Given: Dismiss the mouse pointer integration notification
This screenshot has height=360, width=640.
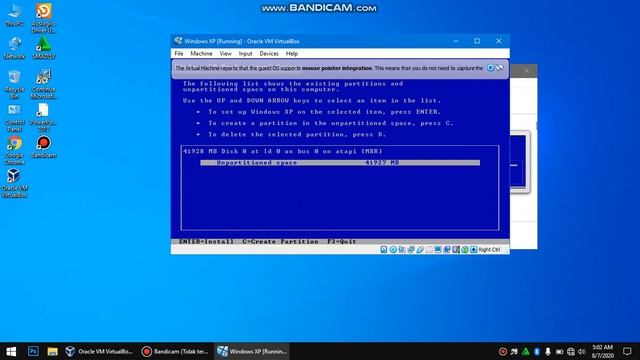Looking at the screenshot, I should tap(491, 68).
